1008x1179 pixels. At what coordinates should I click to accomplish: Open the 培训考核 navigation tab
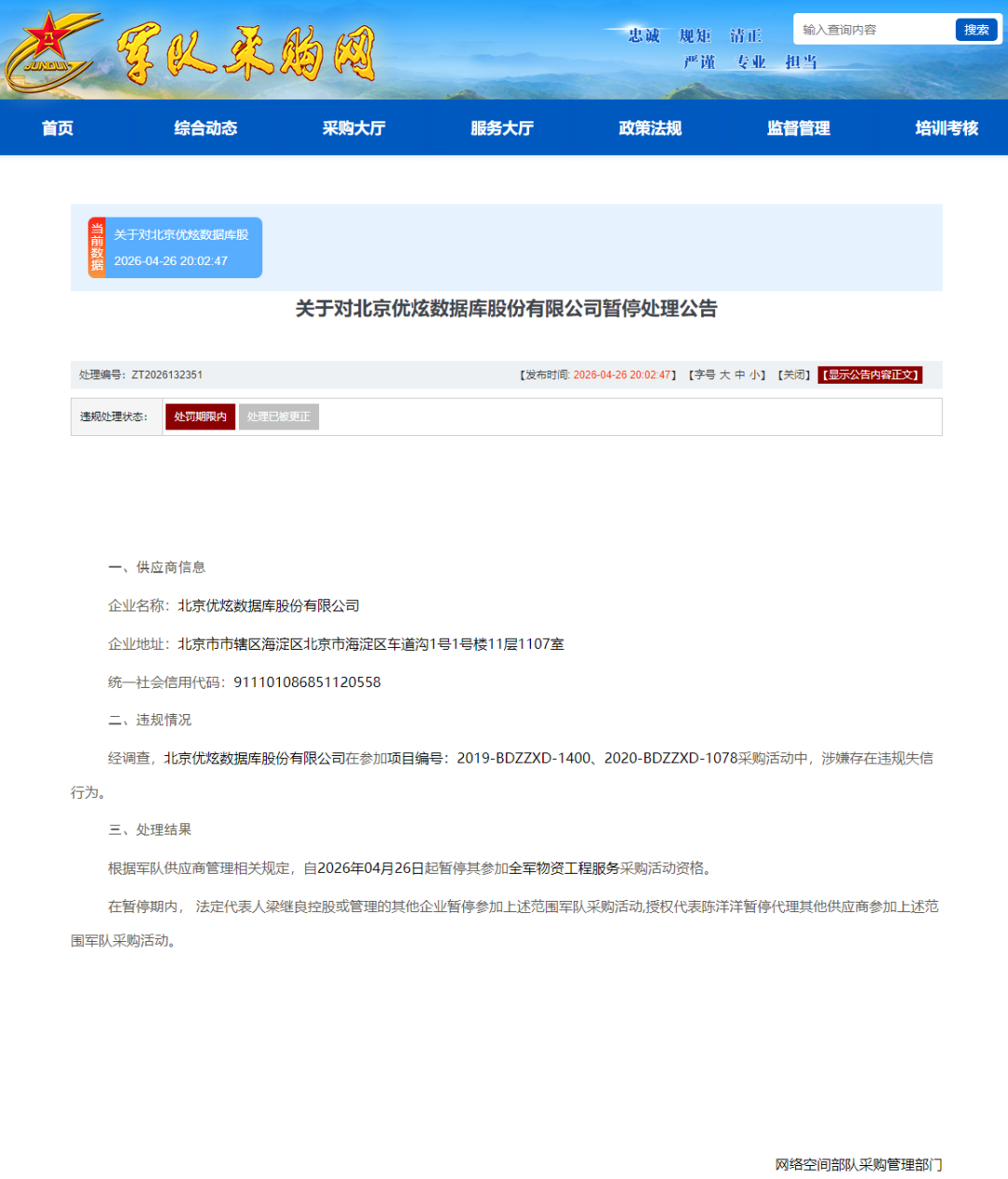click(x=946, y=128)
